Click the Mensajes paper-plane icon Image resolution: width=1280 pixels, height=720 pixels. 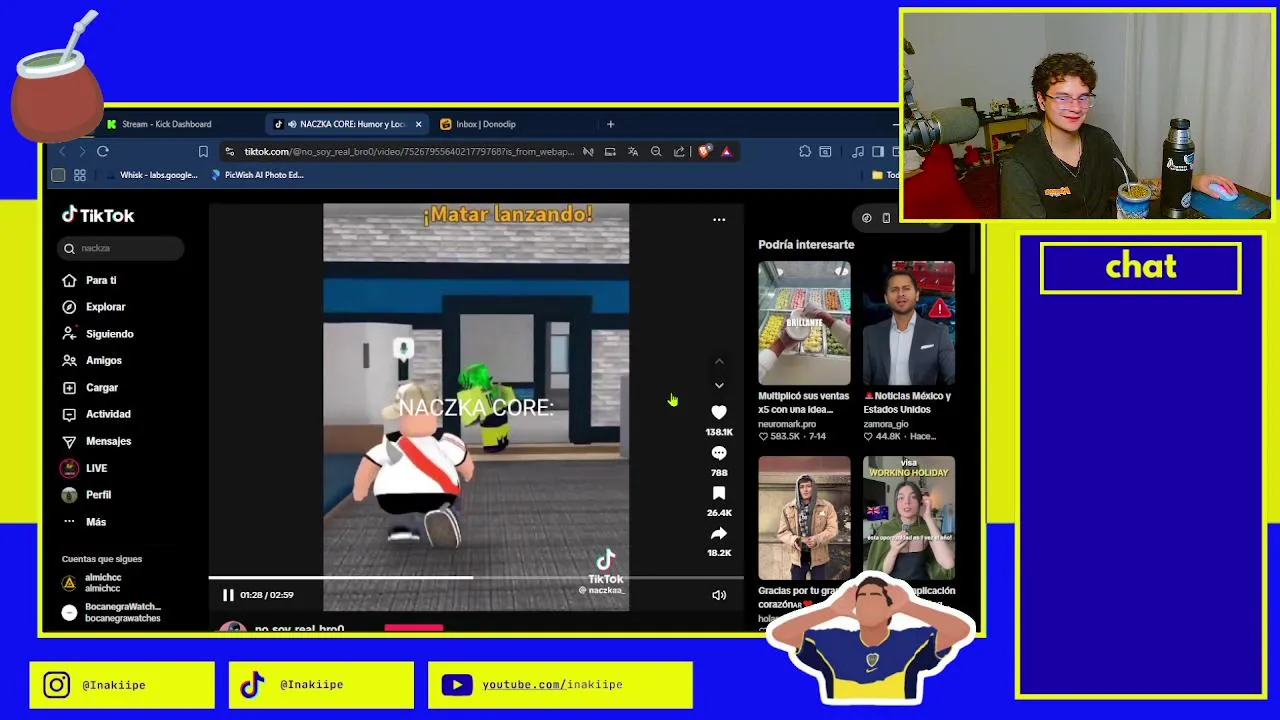[69, 441]
